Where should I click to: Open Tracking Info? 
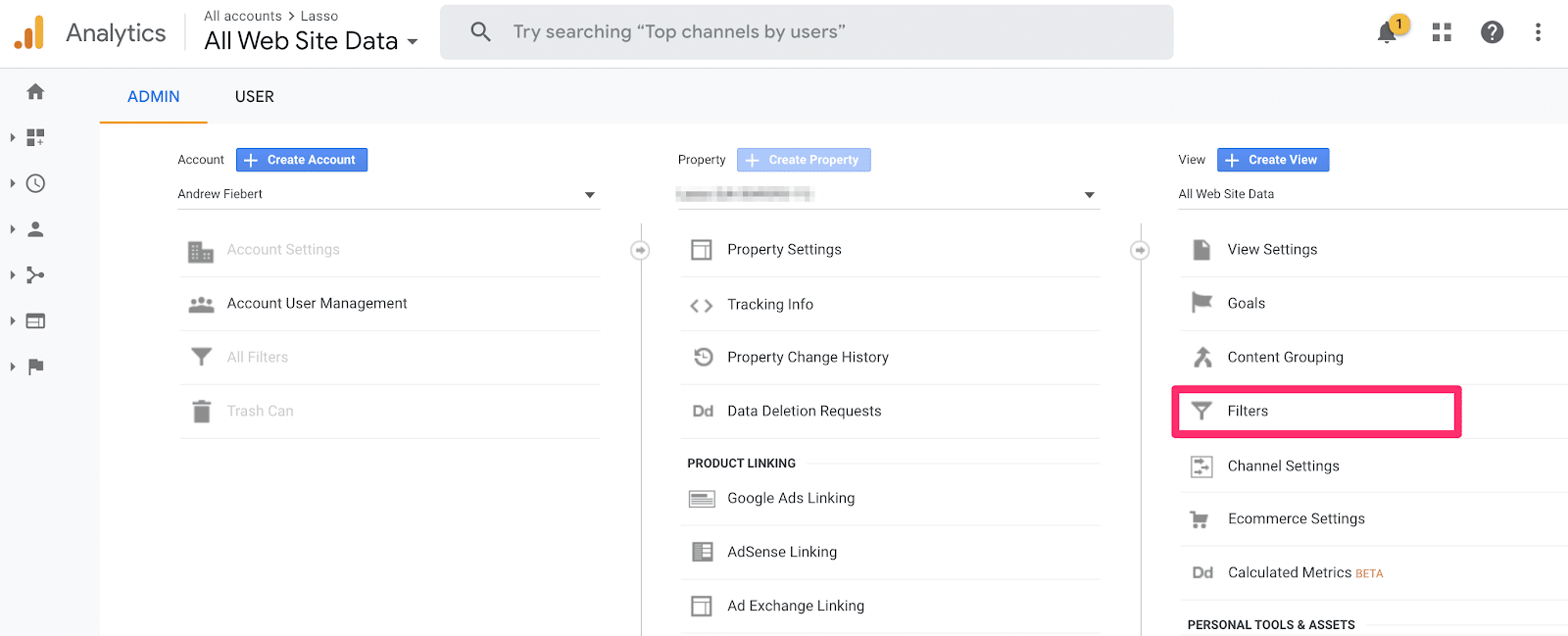[770, 305]
